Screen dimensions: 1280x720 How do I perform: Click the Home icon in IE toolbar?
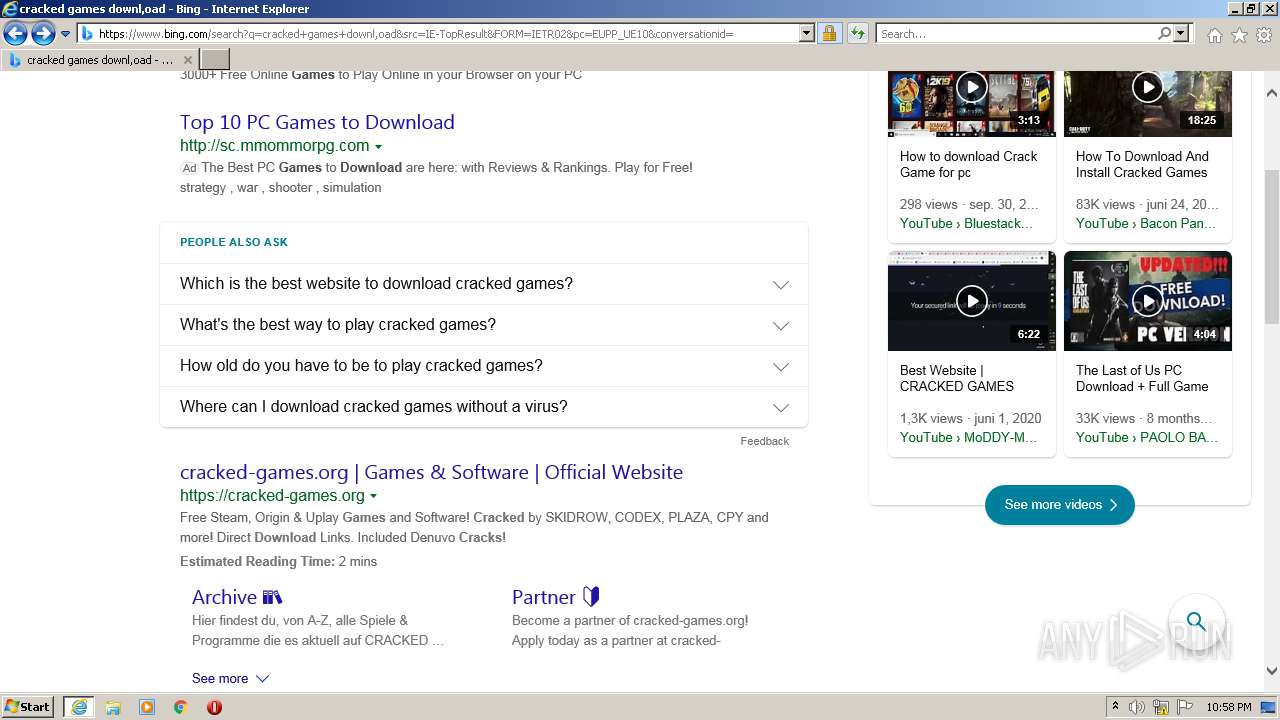[1214, 35]
